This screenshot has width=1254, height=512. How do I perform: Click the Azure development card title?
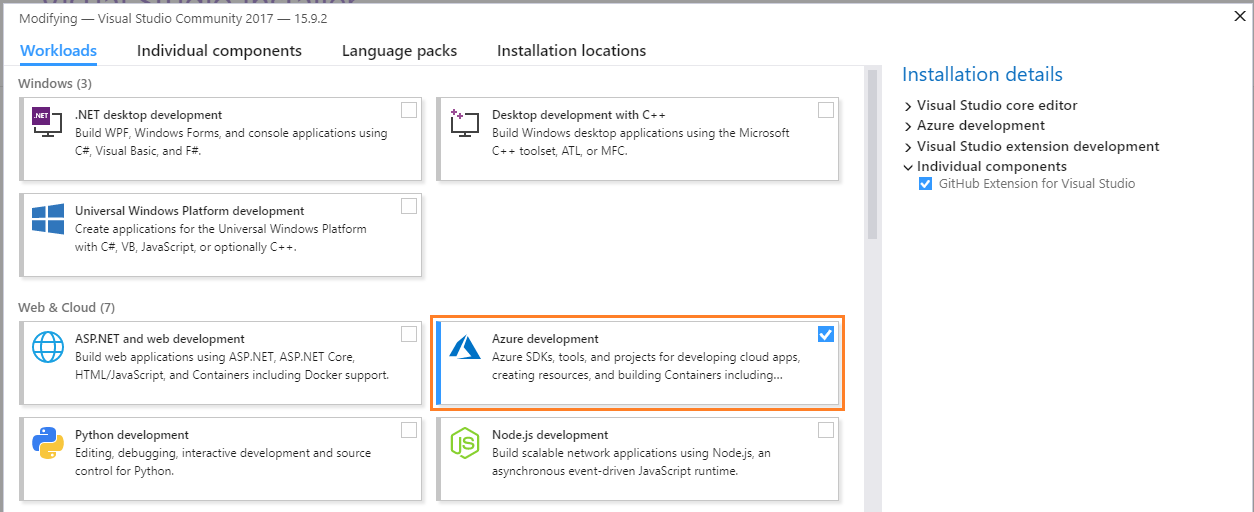[545, 339]
